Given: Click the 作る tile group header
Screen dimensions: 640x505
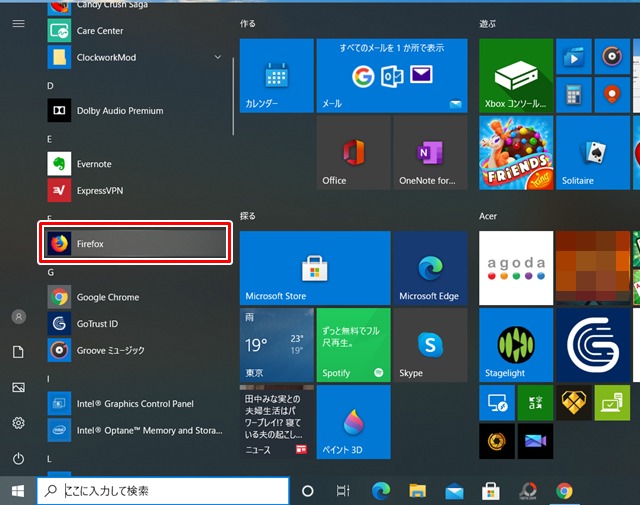Looking at the screenshot, I should click(x=248, y=24).
